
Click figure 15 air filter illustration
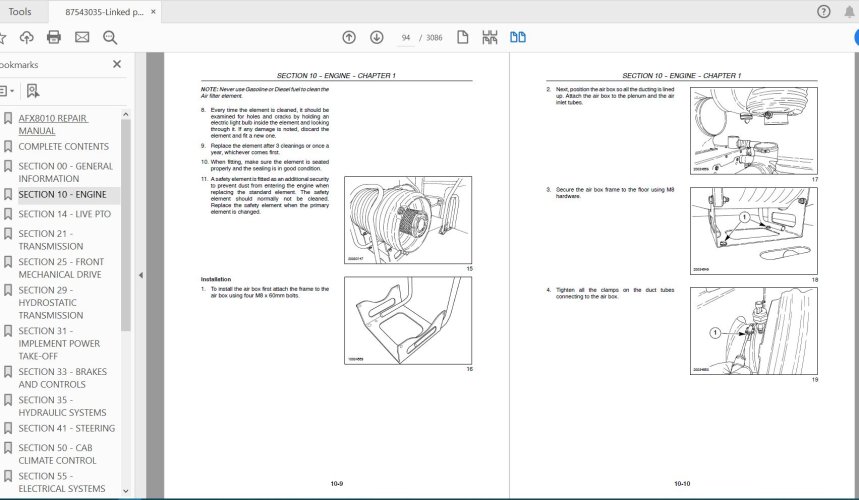point(408,220)
